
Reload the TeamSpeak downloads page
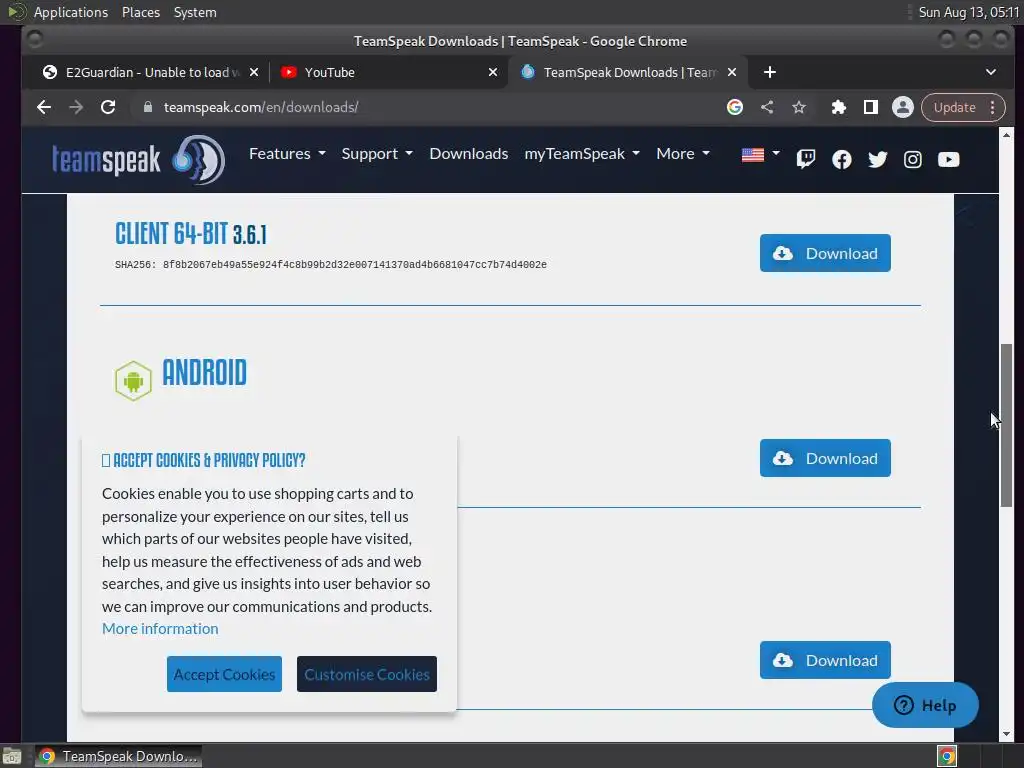coord(108,107)
